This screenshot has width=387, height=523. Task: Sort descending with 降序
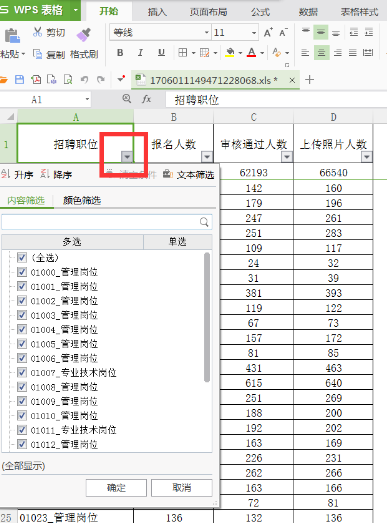coord(56,174)
